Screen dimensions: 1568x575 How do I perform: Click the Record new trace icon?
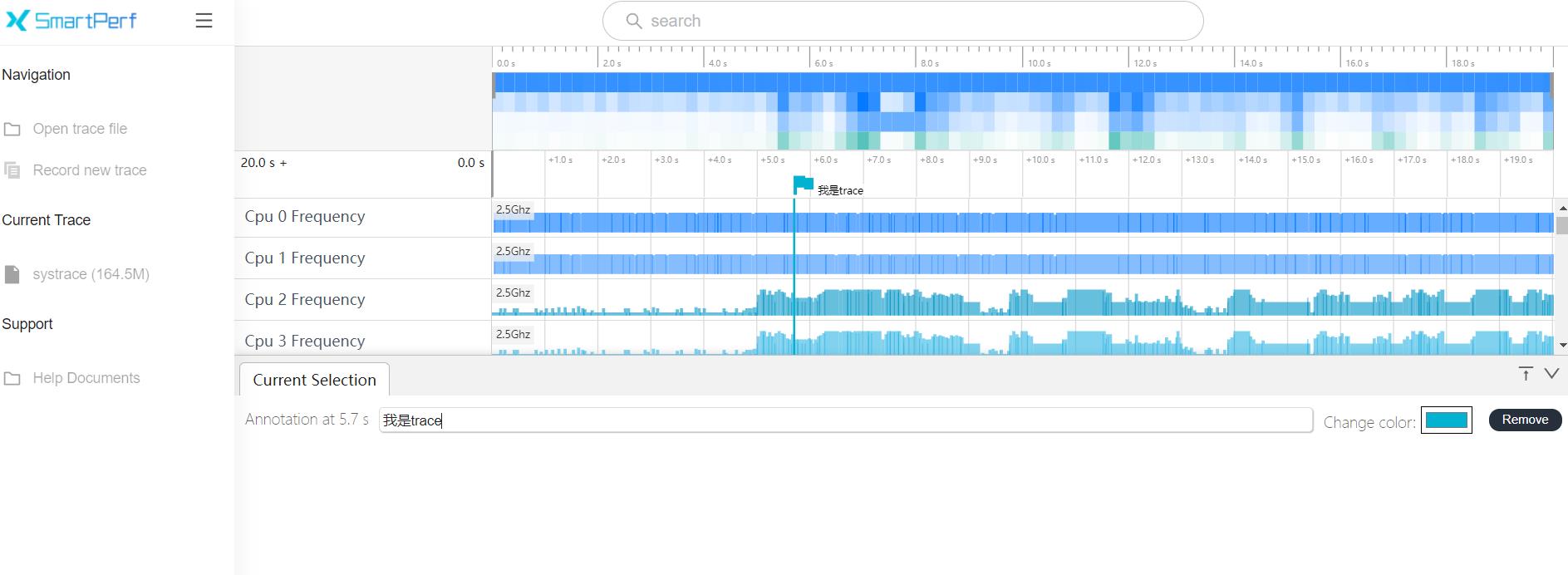click(x=12, y=170)
